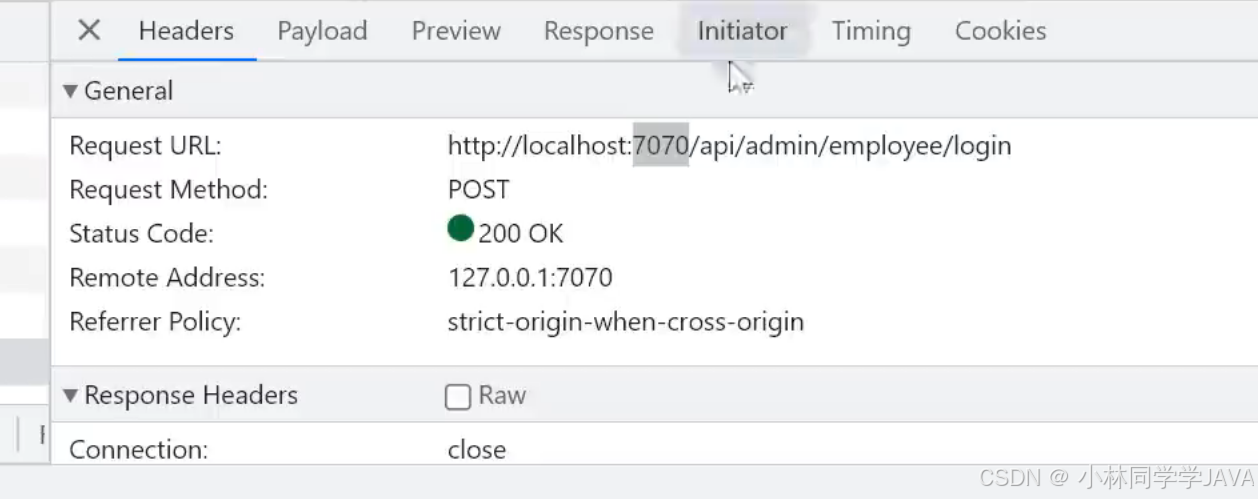Screen dimensions: 1258x499
Task: Open the Cookies tab
Action: click(x=1000, y=31)
